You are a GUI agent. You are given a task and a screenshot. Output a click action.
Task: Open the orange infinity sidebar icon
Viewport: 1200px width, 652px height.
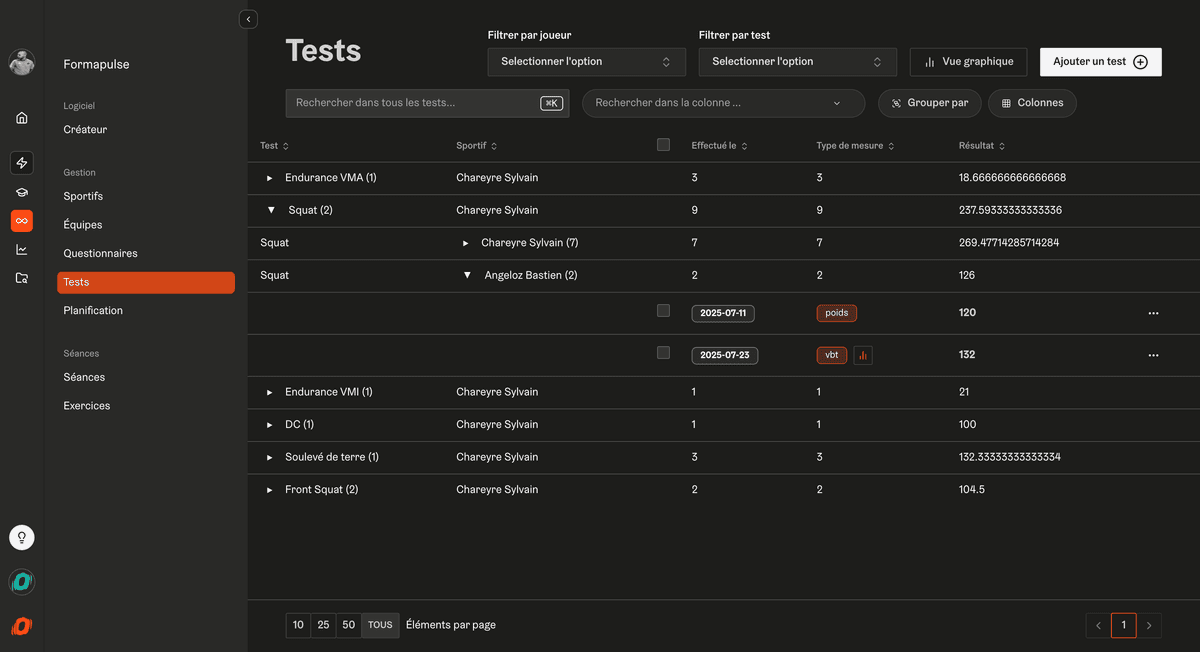click(21, 220)
